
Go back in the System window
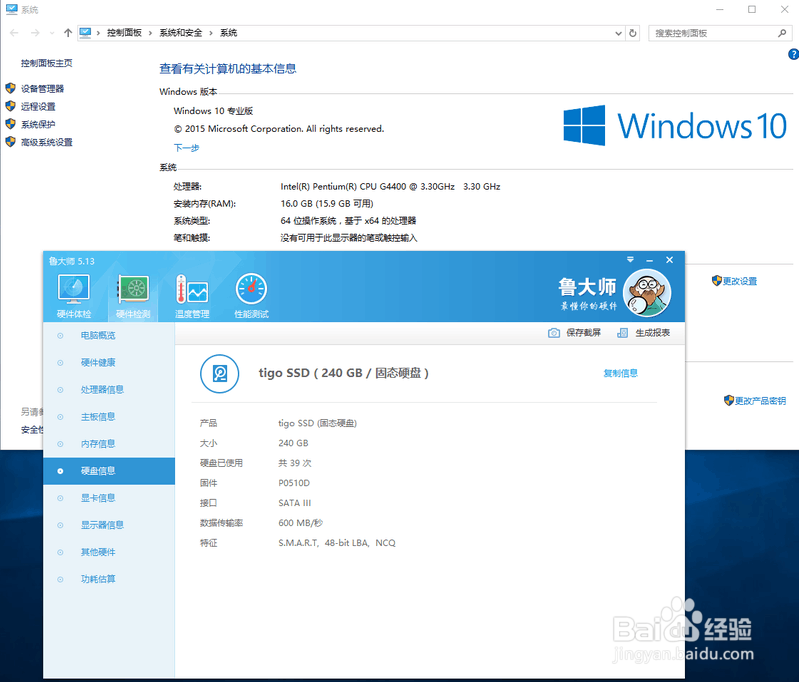click(x=14, y=33)
